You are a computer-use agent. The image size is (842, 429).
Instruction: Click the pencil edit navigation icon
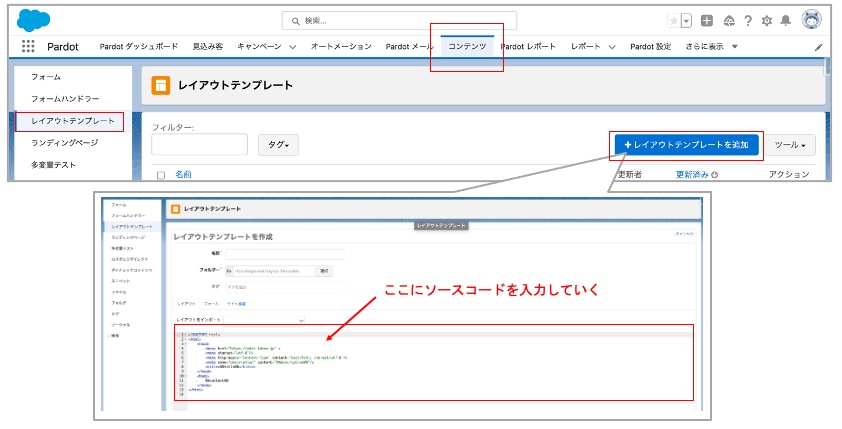point(818,47)
